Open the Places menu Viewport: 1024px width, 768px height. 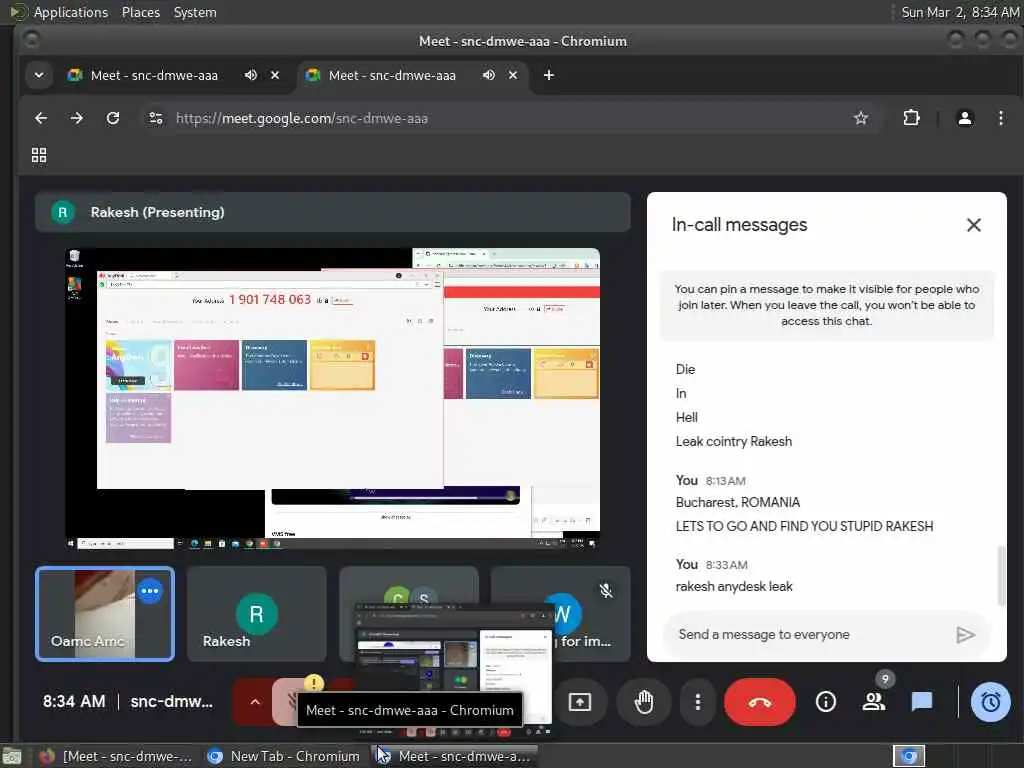pos(141,12)
